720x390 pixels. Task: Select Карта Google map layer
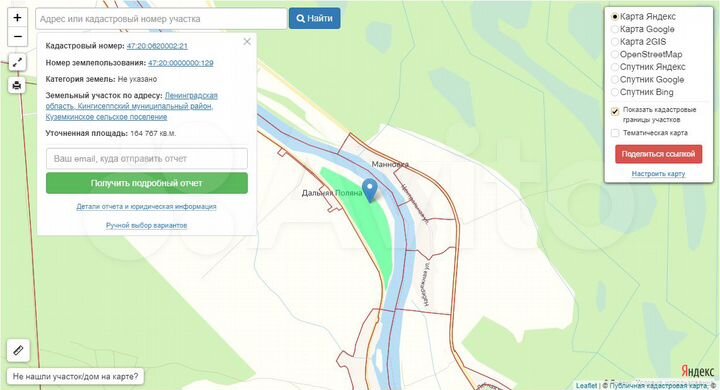pyautogui.click(x=615, y=29)
